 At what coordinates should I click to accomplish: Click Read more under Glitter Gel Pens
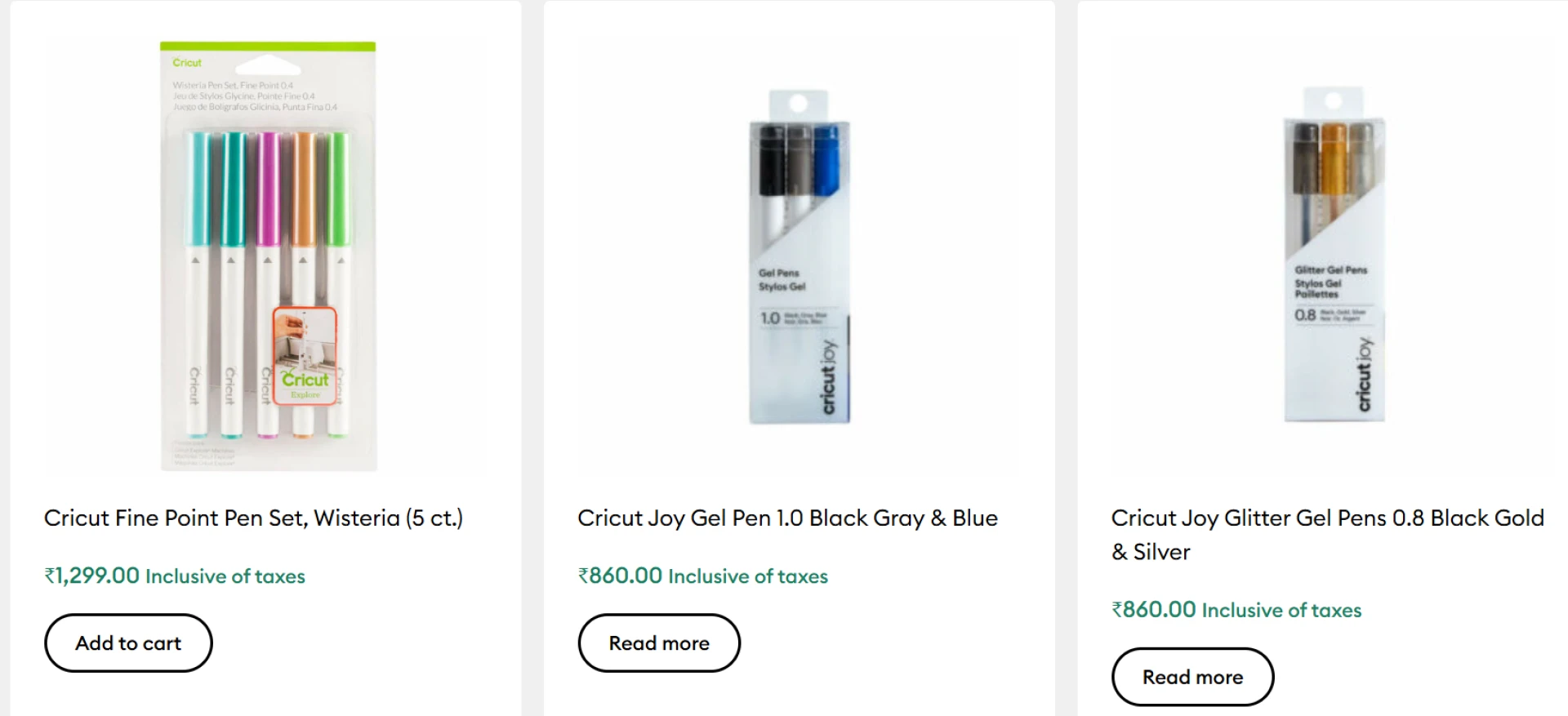coord(1192,677)
